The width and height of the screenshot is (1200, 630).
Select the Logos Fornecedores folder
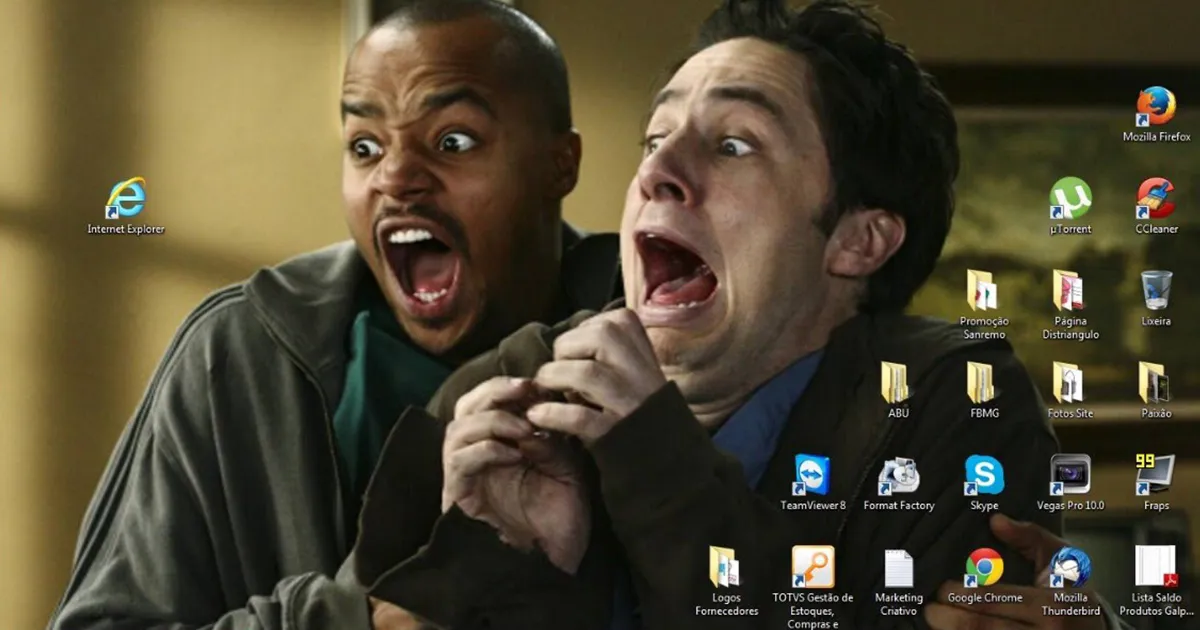pos(726,581)
